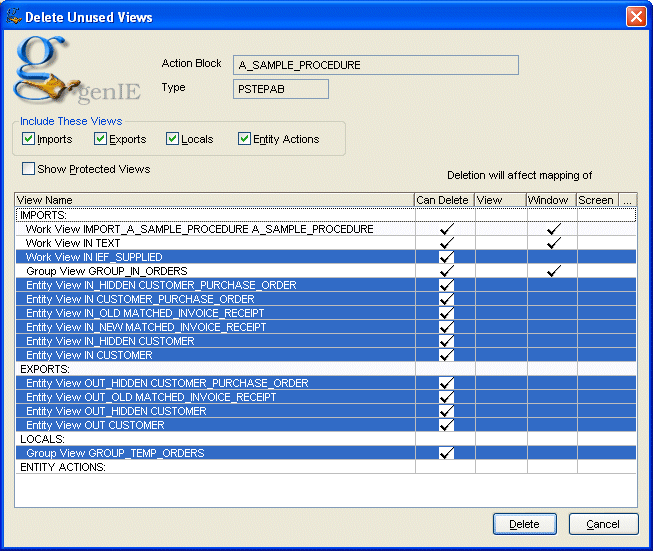Viewport: 653px width, 551px height.
Task: Click the Action Block text field
Action: (375, 65)
